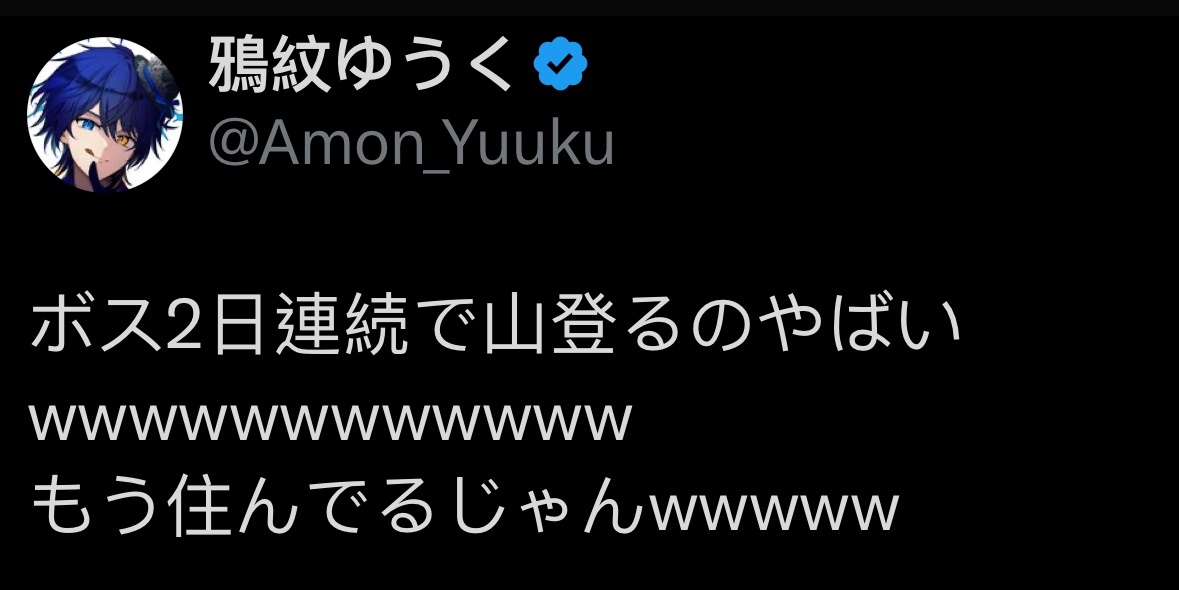Open the display name 鴉紋ゆうく
1179x590 pixels.
point(361,65)
